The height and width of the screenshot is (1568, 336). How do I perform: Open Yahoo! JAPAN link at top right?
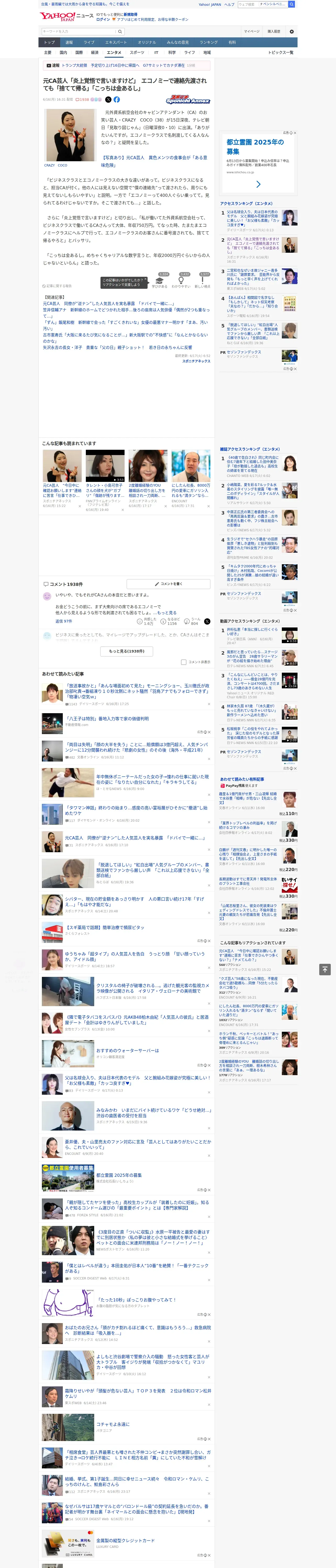pos(210,4)
